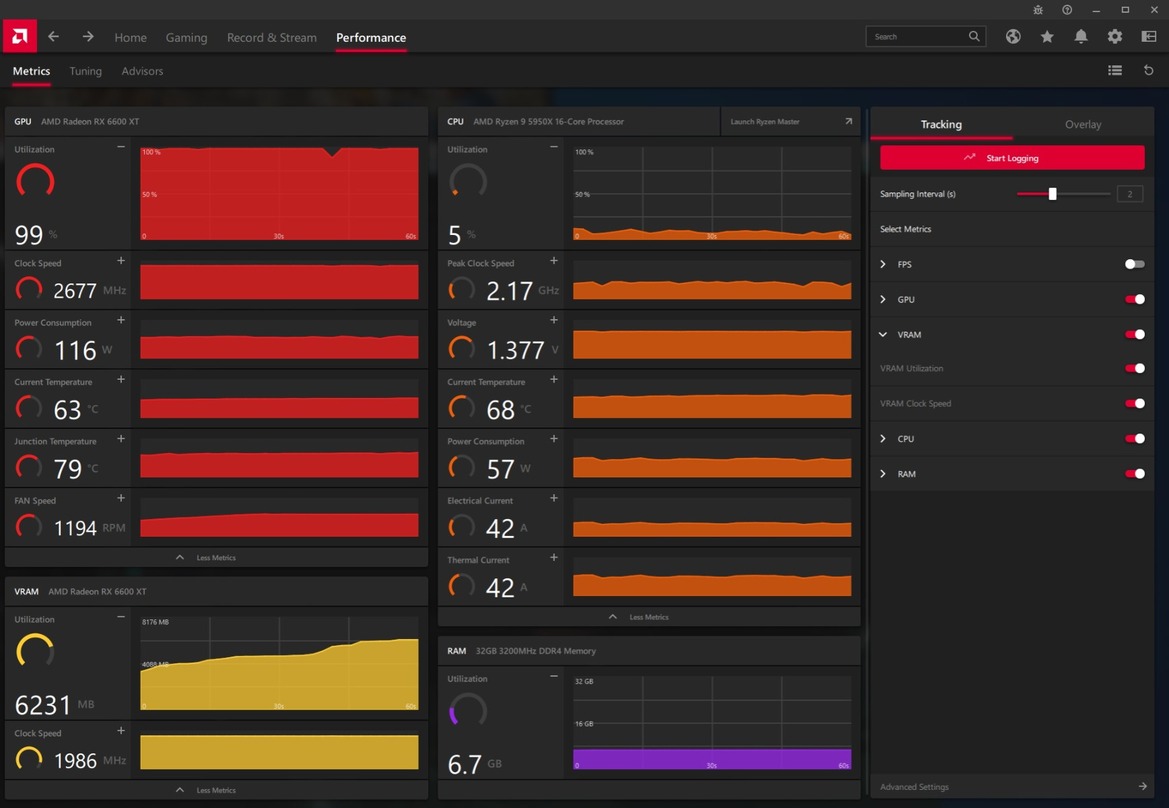The height and width of the screenshot is (808, 1169).
Task: Disable CPU tracking toggle
Action: point(1135,438)
